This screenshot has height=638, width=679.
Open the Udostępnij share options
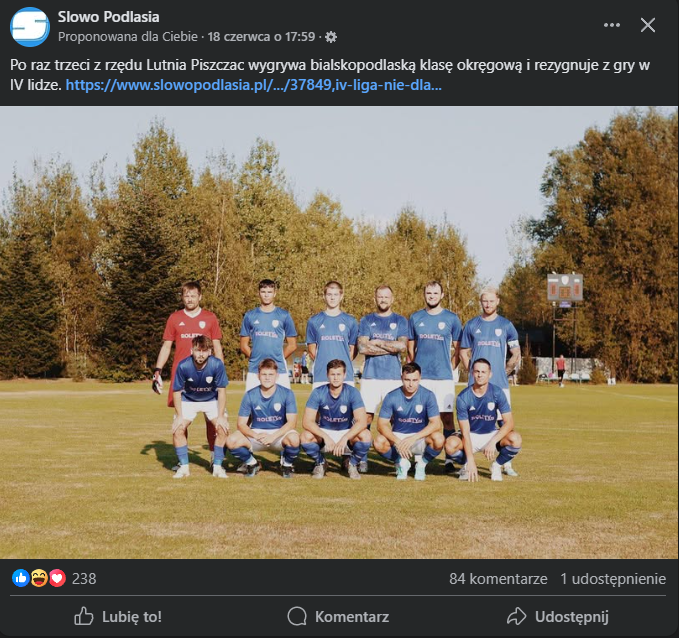click(x=557, y=616)
